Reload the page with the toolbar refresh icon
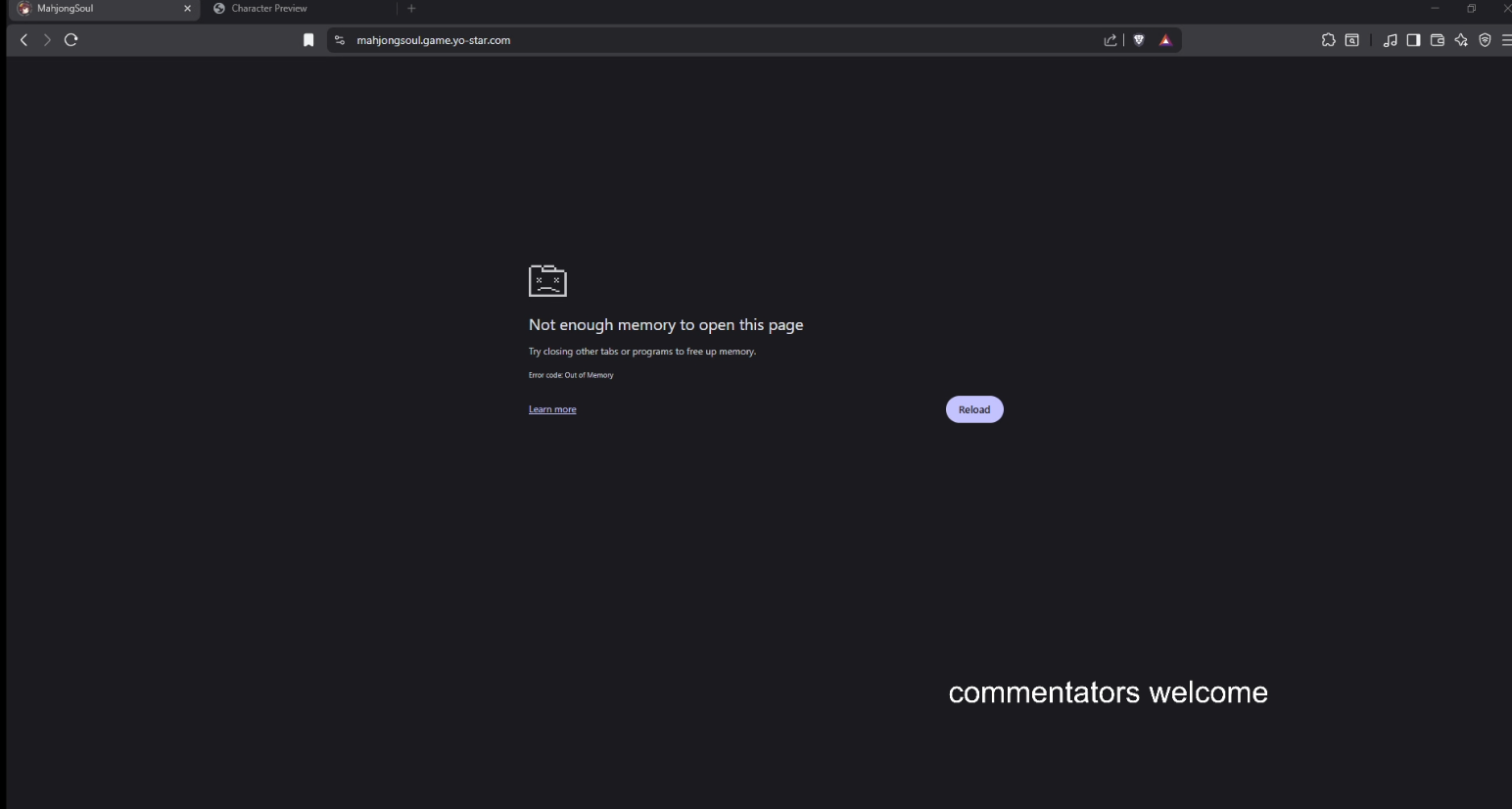1512x809 pixels. point(71,40)
